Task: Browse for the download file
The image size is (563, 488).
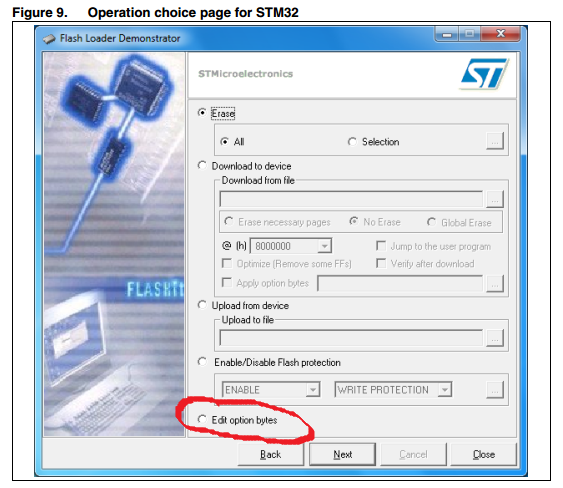Action: pyautogui.click(x=495, y=199)
